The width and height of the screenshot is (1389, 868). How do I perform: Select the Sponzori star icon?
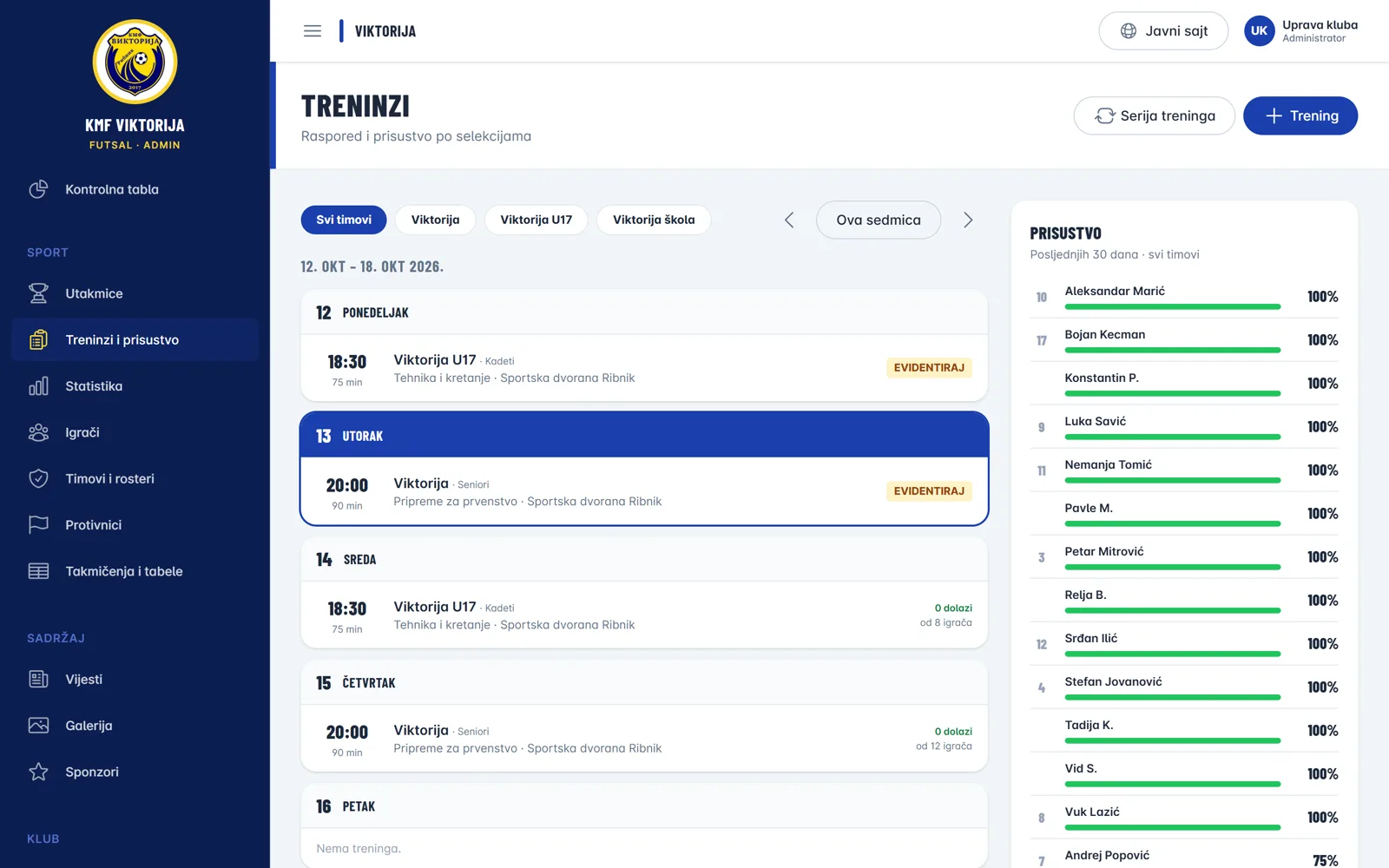point(38,772)
